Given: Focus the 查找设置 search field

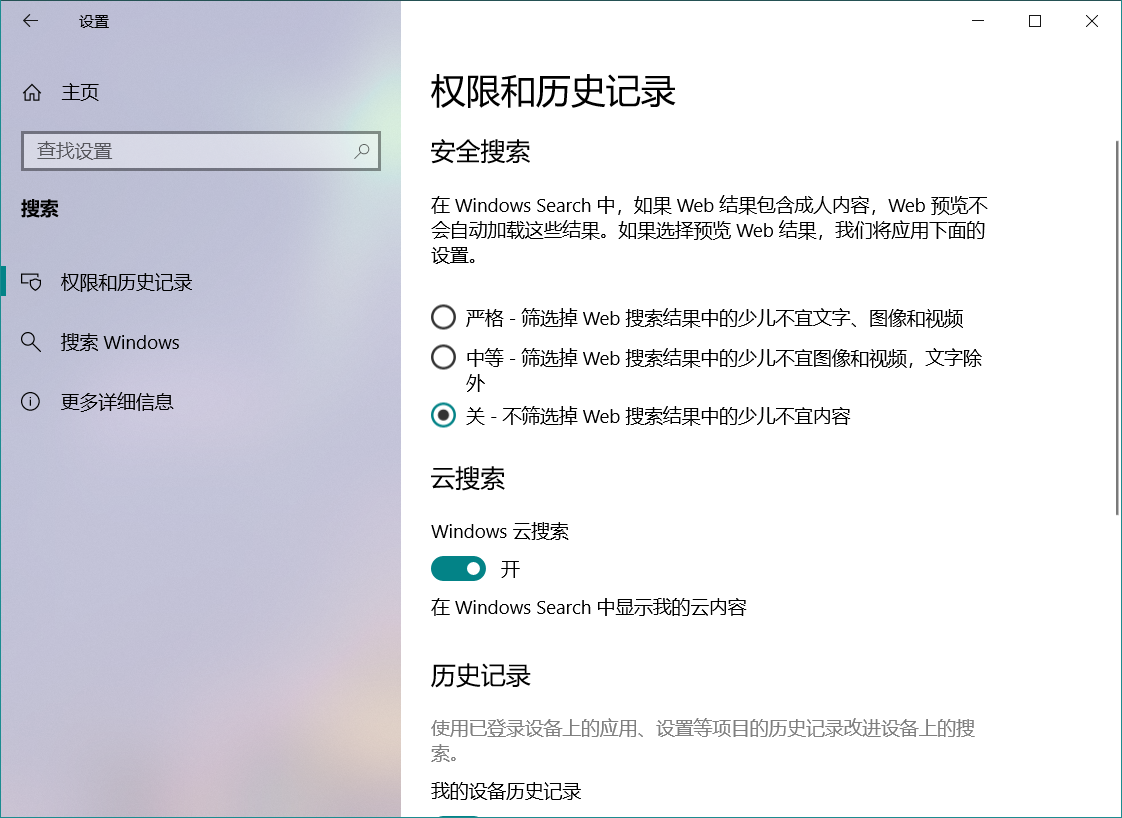Looking at the screenshot, I should click(200, 151).
